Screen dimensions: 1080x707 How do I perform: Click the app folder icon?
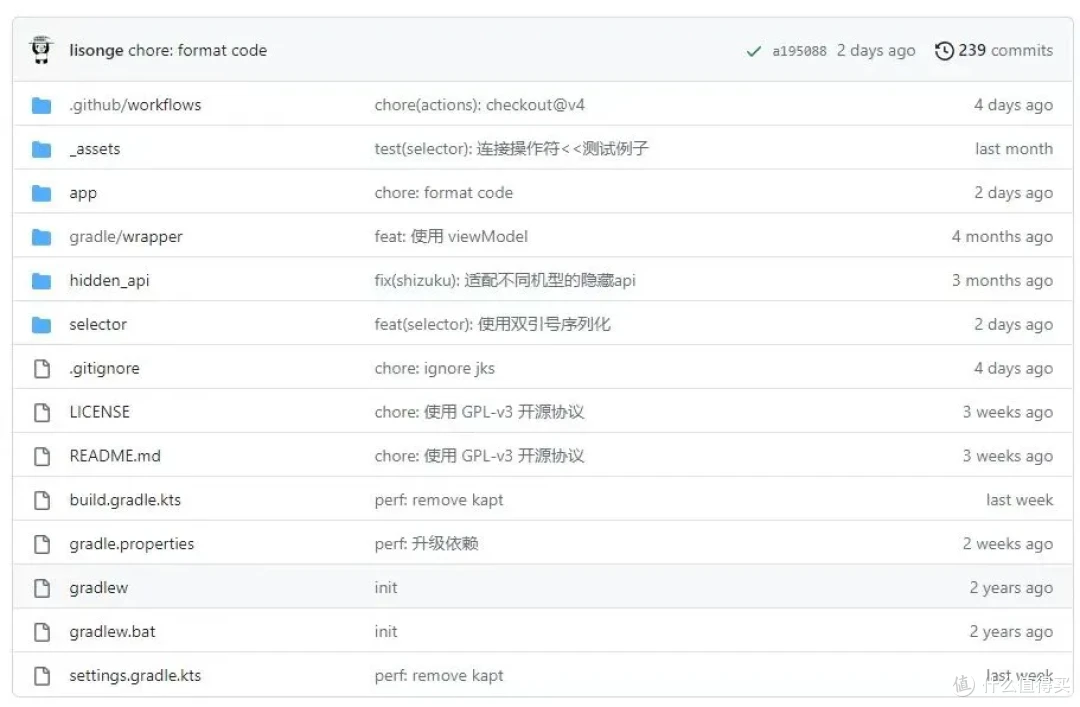click(41, 193)
